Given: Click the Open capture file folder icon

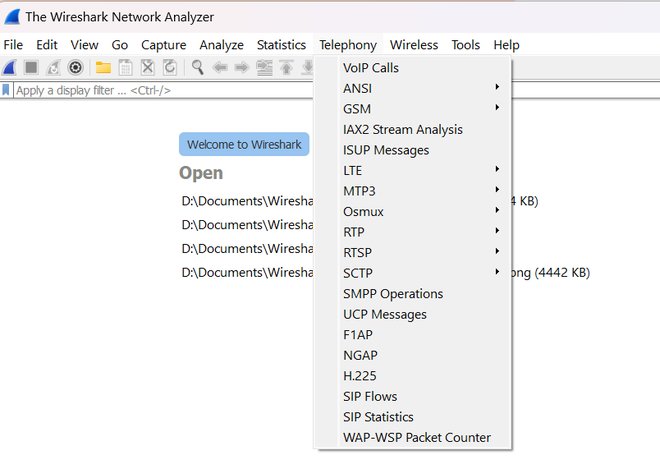Looking at the screenshot, I should coord(103,67).
